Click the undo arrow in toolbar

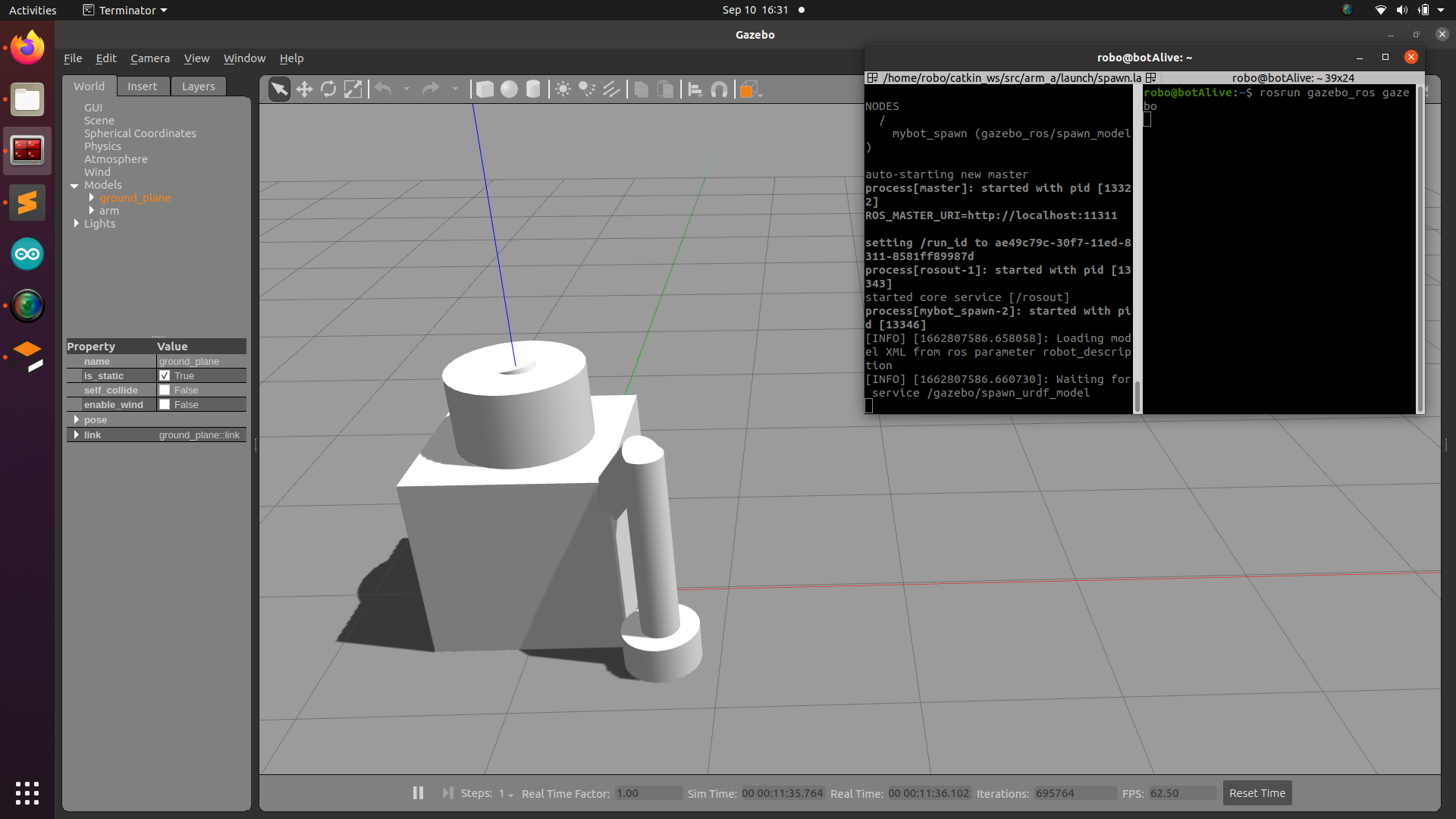[384, 89]
